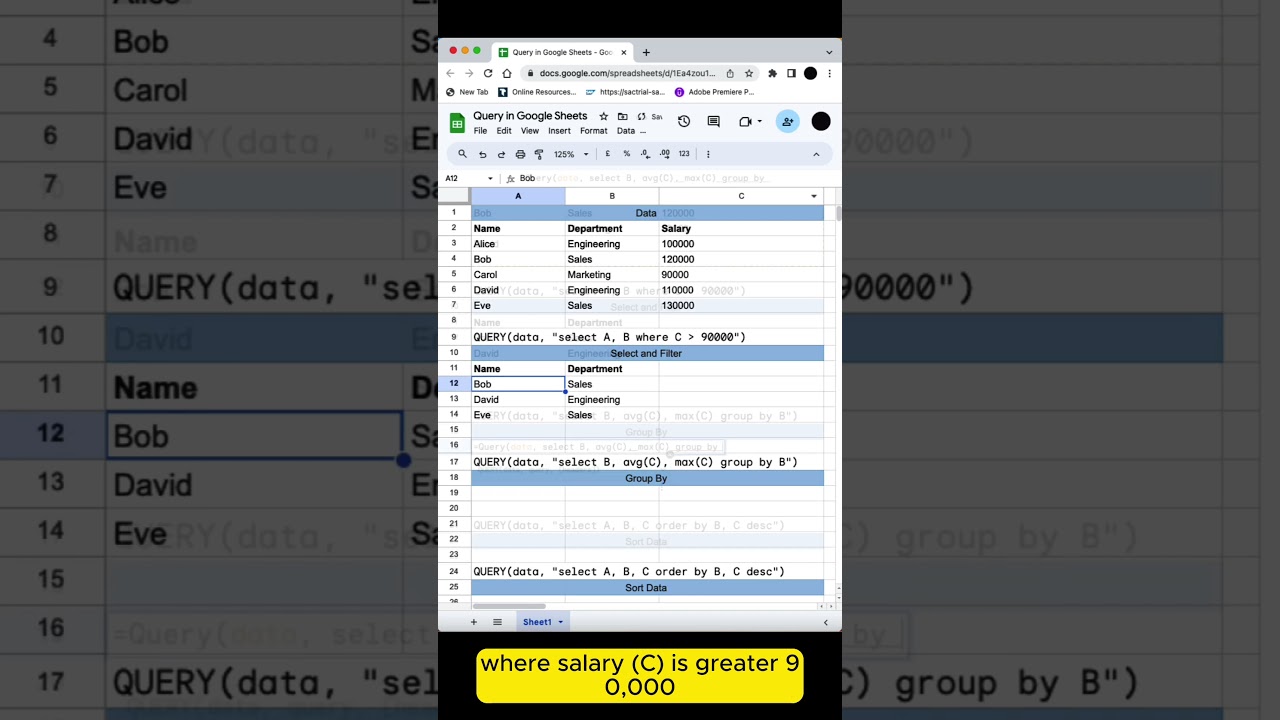Expand the Meet camera dropdown arrow
The height and width of the screenshot is (720, 1280).
click(760, 121)
